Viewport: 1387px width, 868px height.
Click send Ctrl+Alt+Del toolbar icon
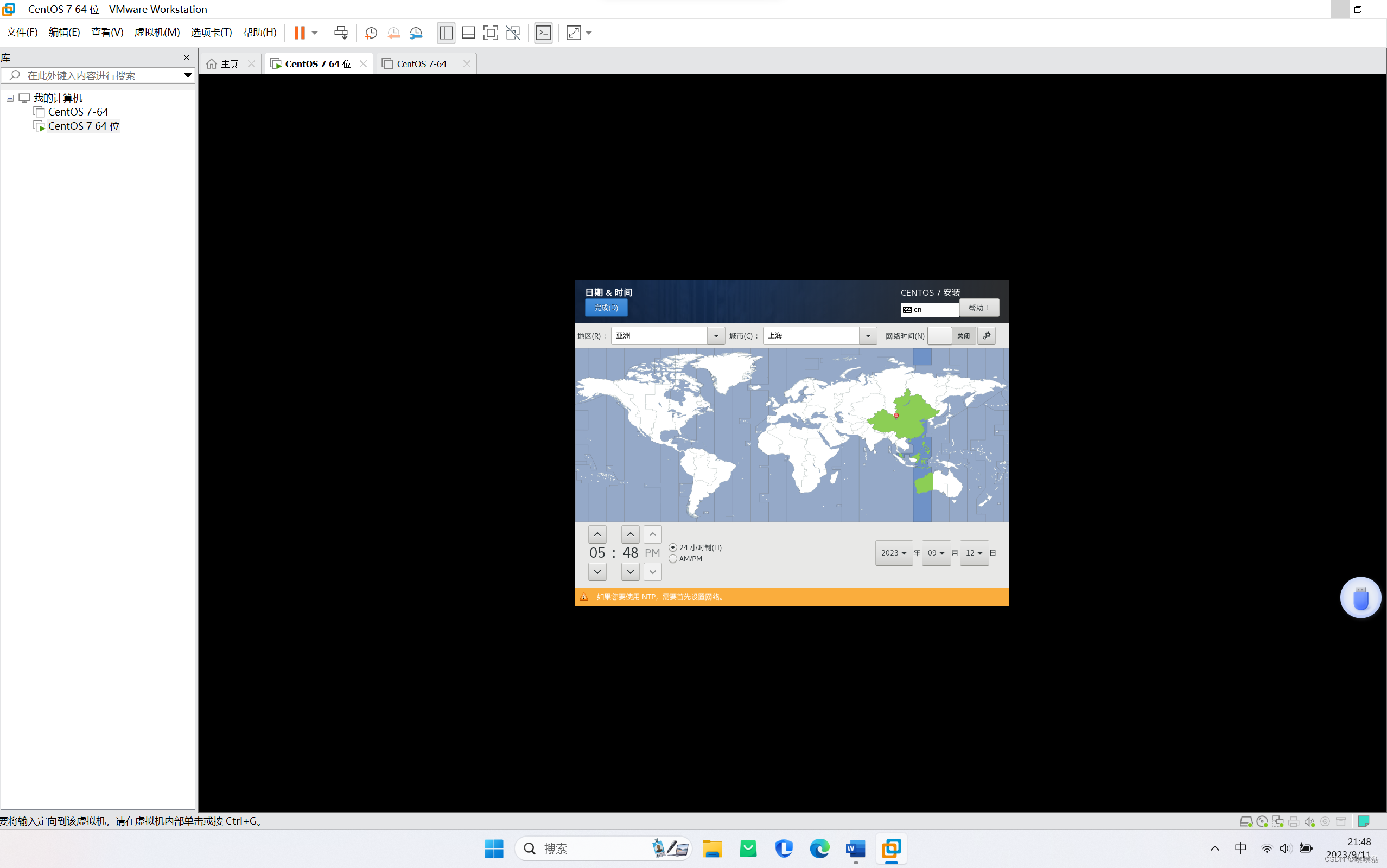click(x=341, y=33)
